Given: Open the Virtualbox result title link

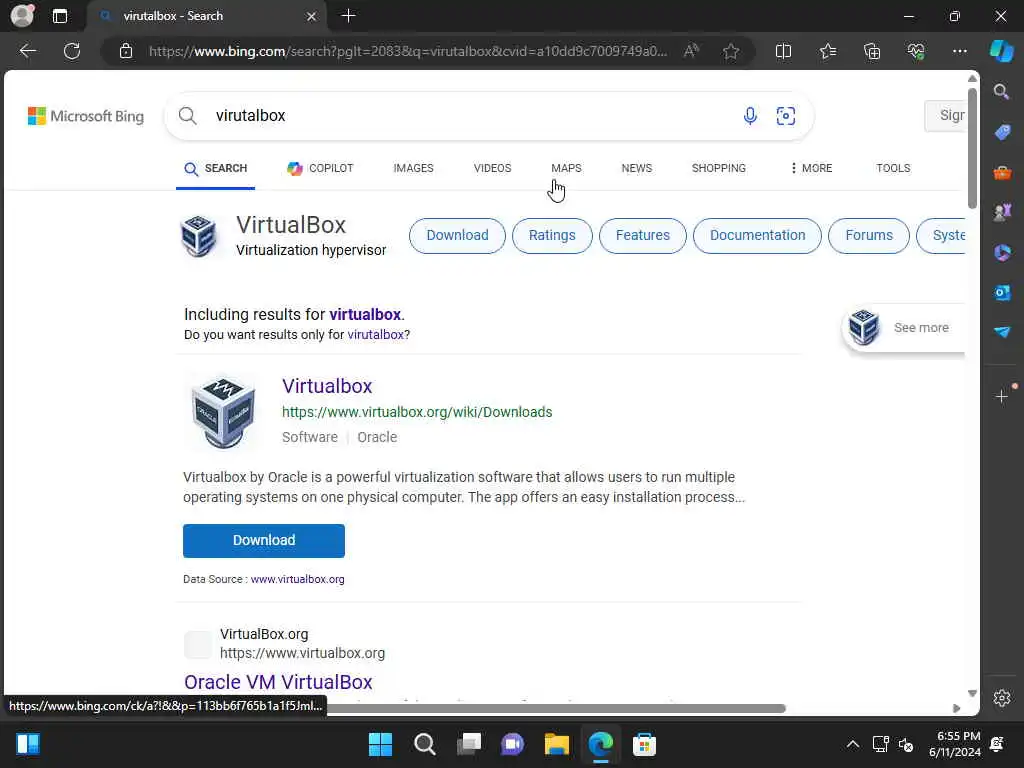Looking at the screenshot, I should [327, 386].
